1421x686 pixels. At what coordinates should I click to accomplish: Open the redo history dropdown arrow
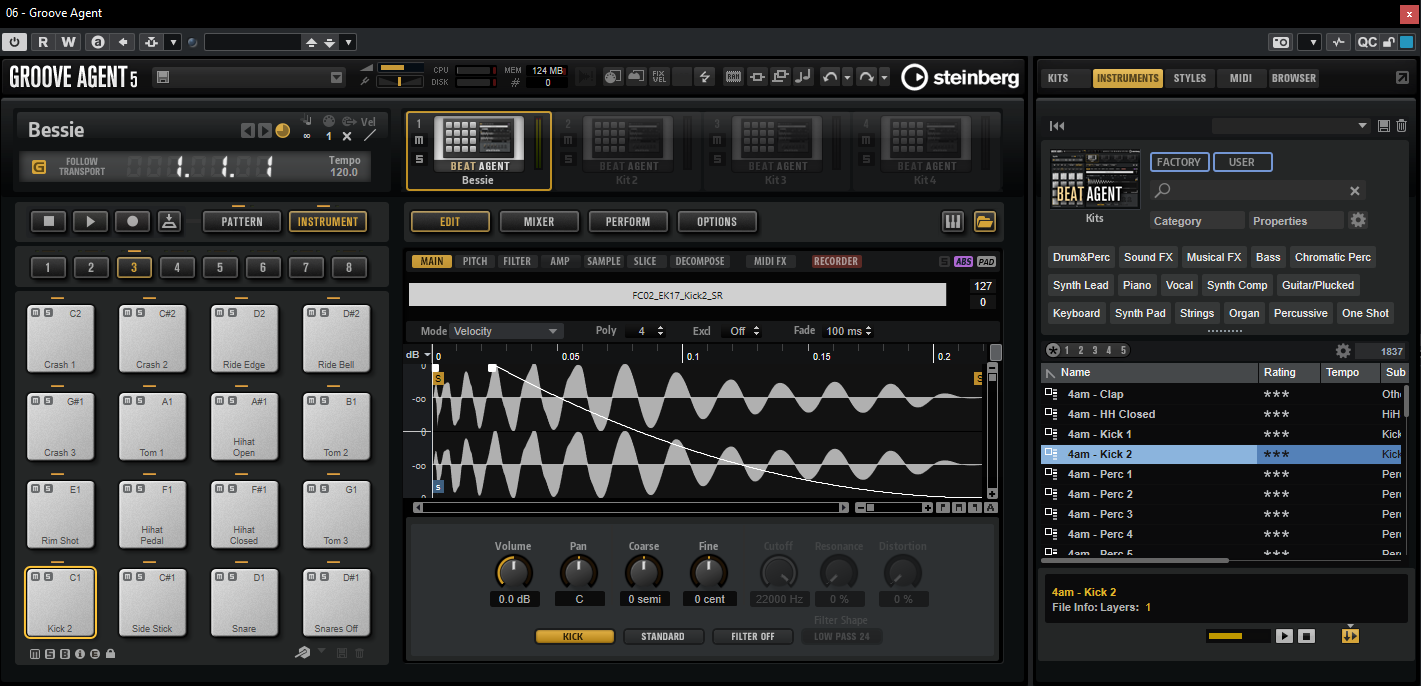point(883,77)
